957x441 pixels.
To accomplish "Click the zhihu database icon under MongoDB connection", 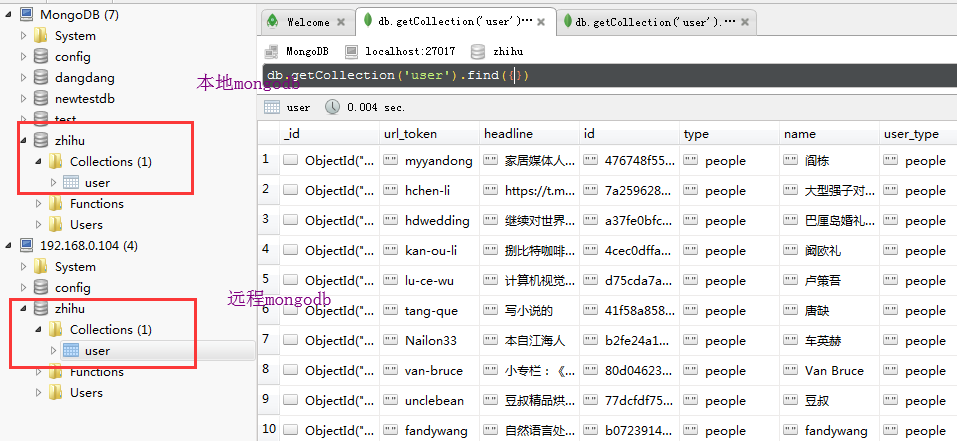I will point(41,140).
